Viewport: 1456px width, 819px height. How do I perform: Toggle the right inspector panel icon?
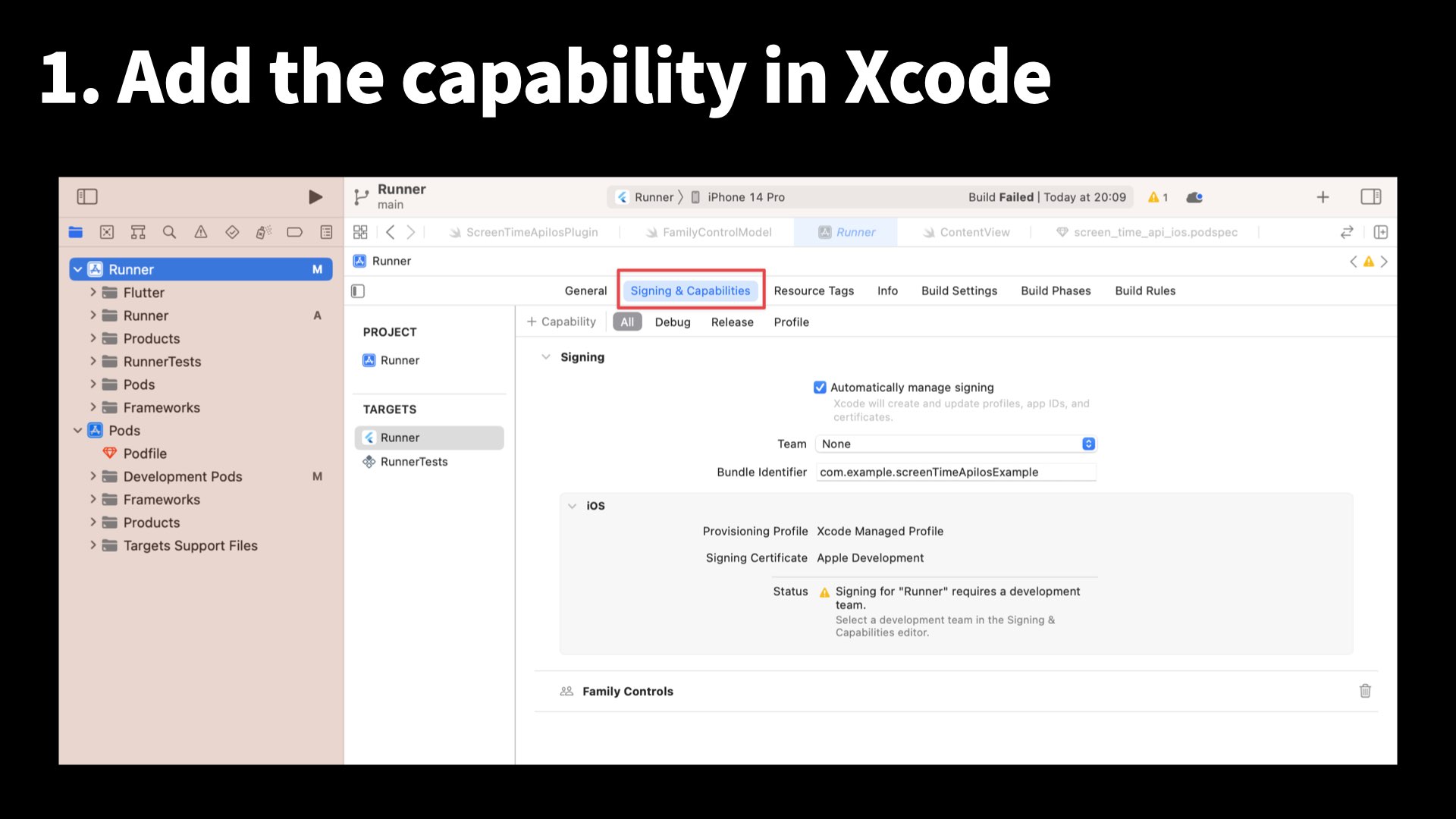click(1370, 197)
